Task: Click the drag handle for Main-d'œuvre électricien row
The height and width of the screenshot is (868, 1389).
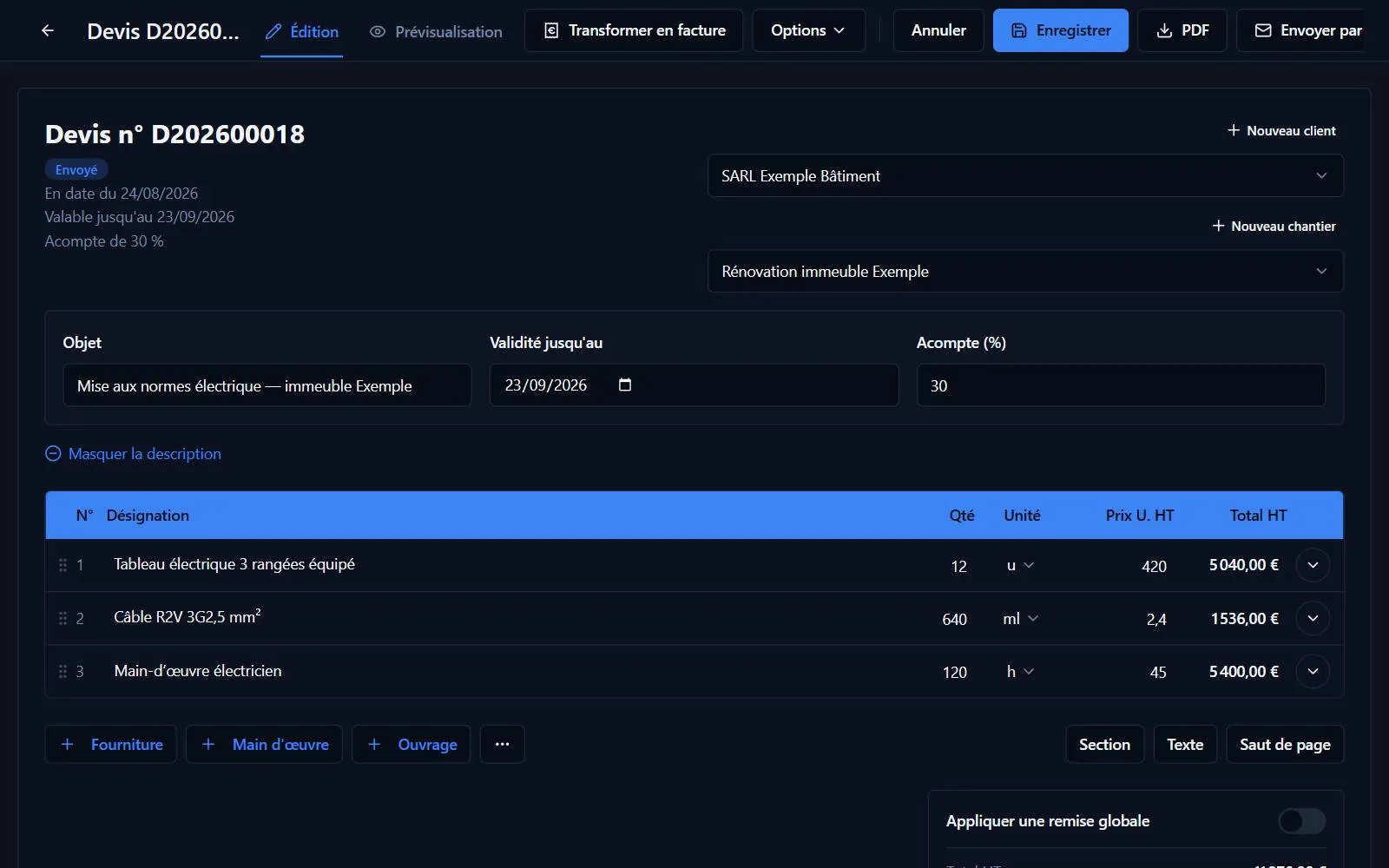Action: pyautogui.click(x=63, y=671)
